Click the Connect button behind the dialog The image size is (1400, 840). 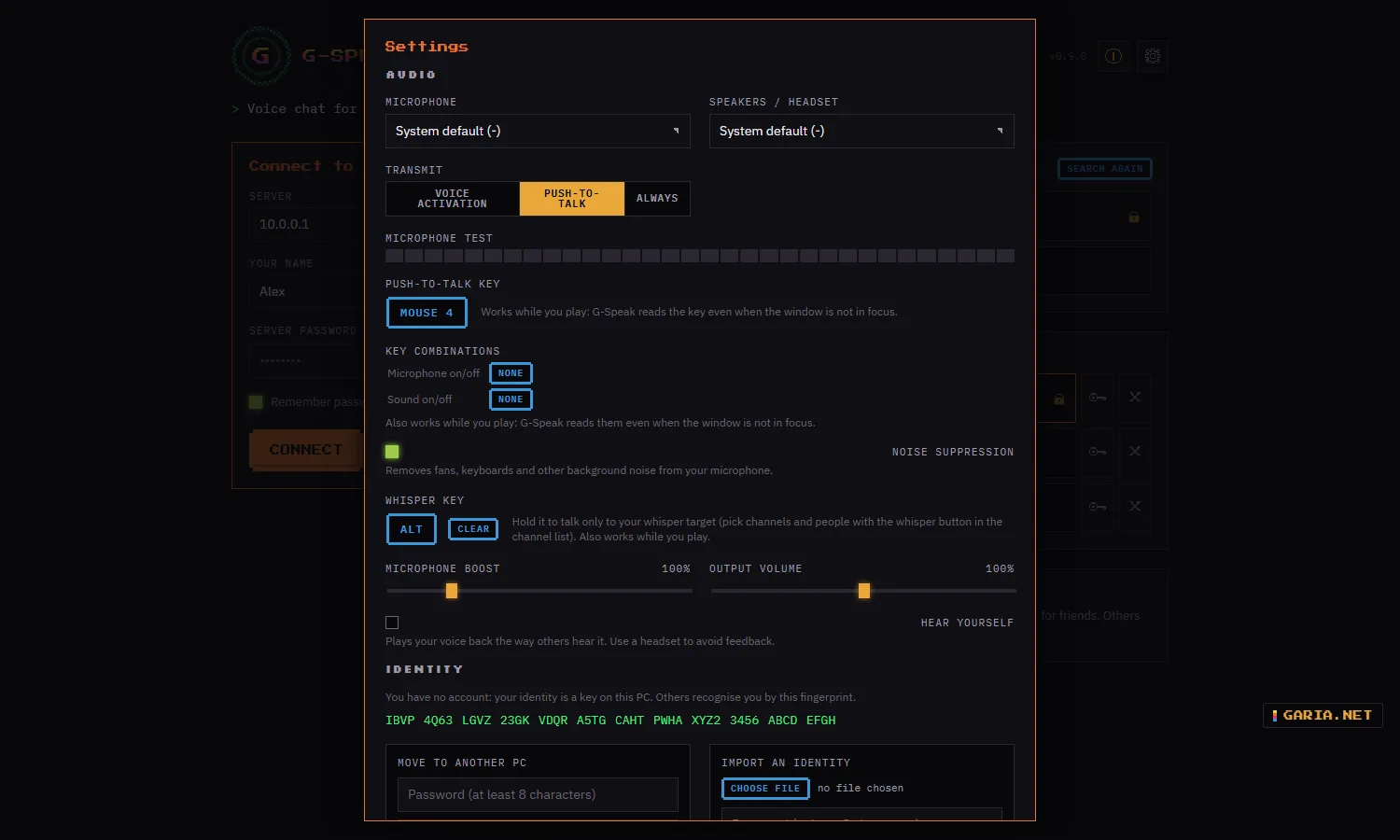coord(305,450)
